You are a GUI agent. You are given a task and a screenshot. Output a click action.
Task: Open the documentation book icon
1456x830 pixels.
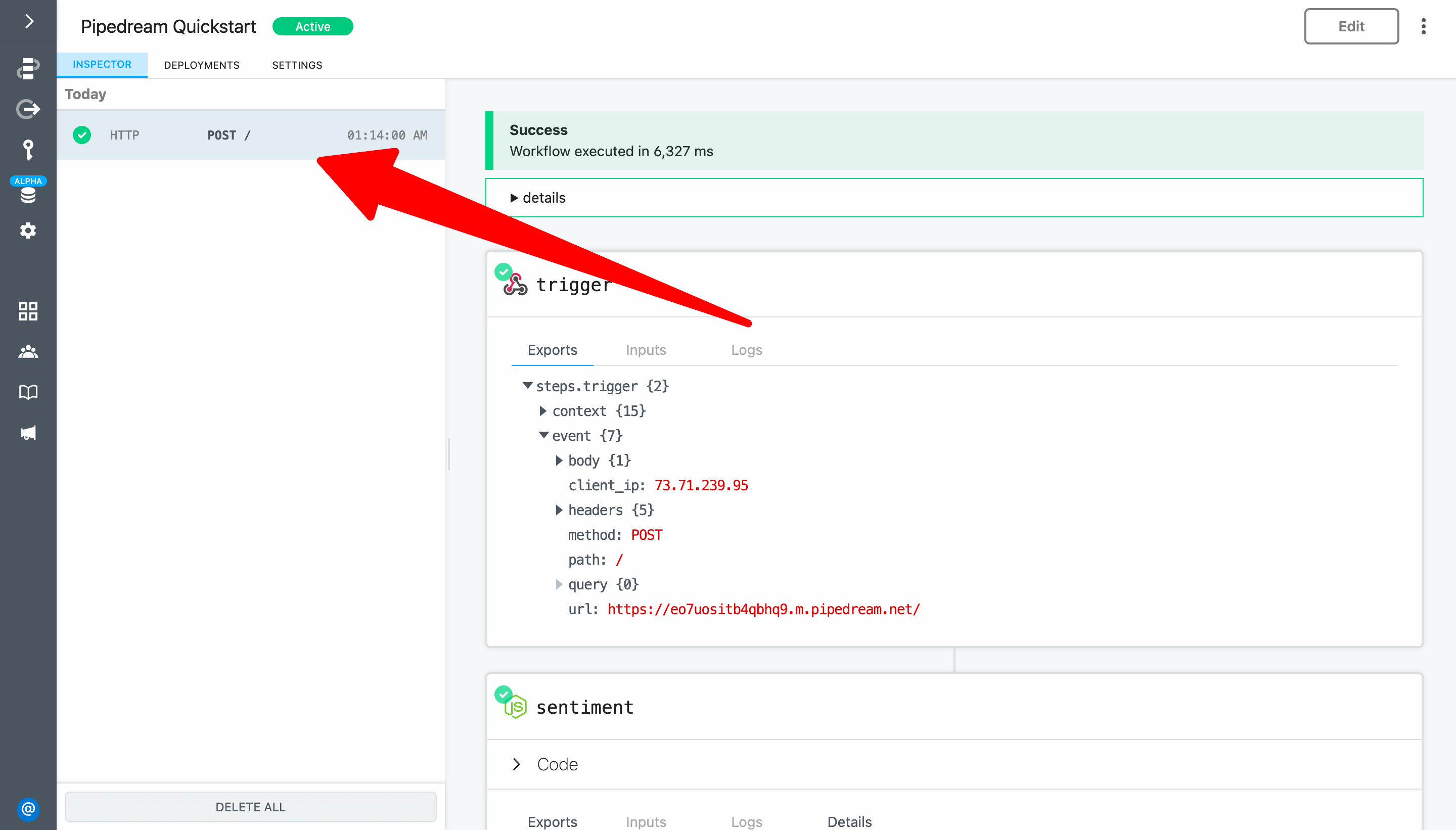[28, 392]
